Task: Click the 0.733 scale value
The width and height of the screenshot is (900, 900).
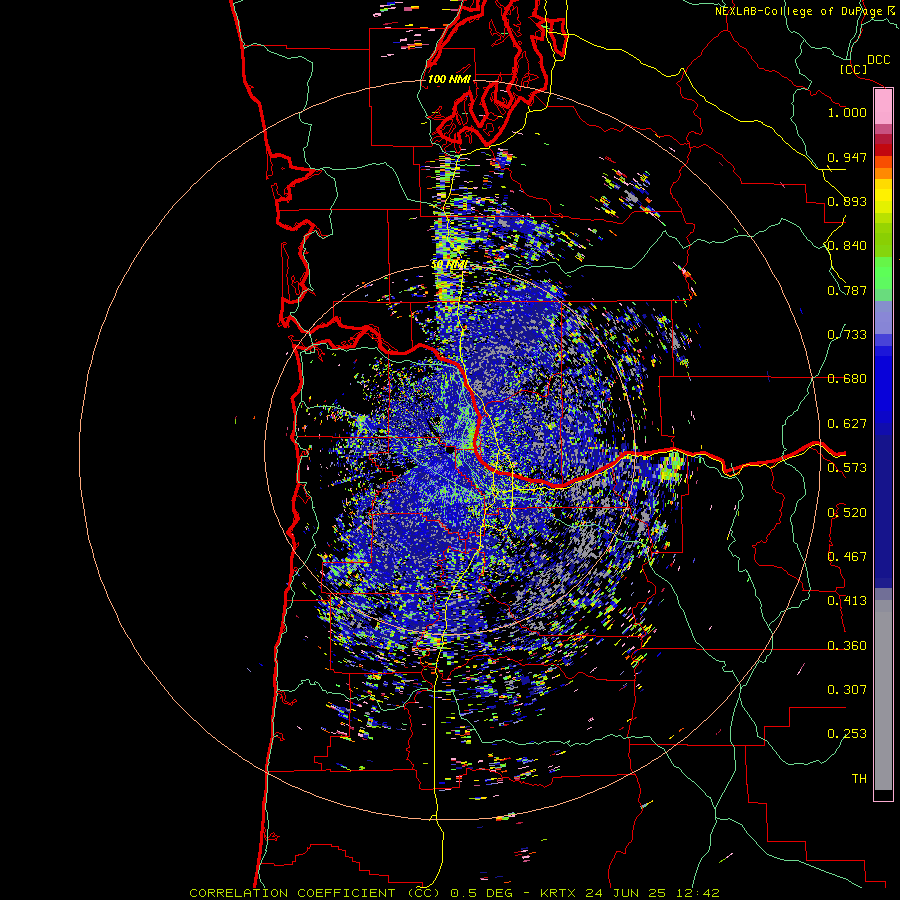Action: tap(847, 335)
